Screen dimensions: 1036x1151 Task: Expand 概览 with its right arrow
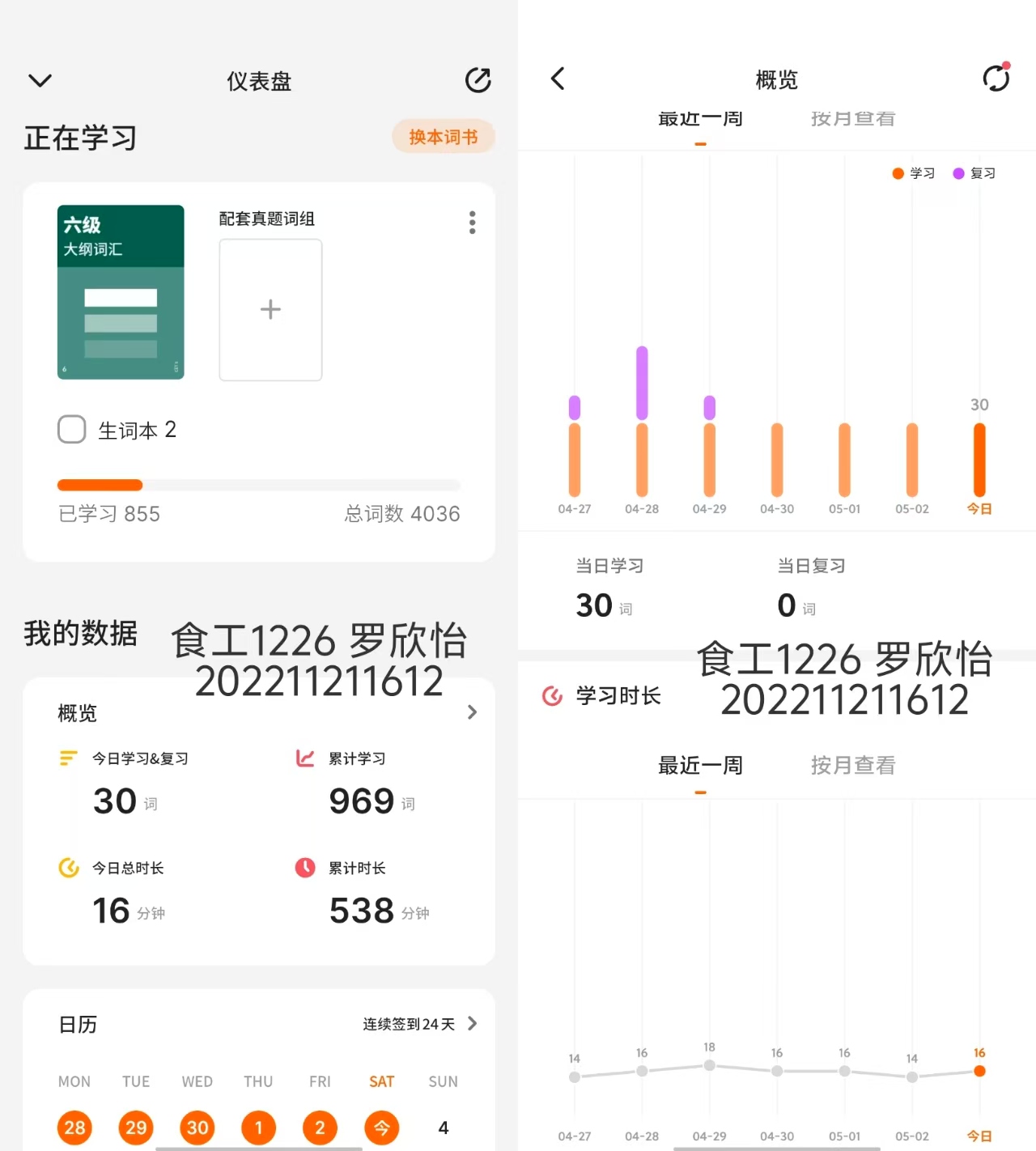(472, 712)
